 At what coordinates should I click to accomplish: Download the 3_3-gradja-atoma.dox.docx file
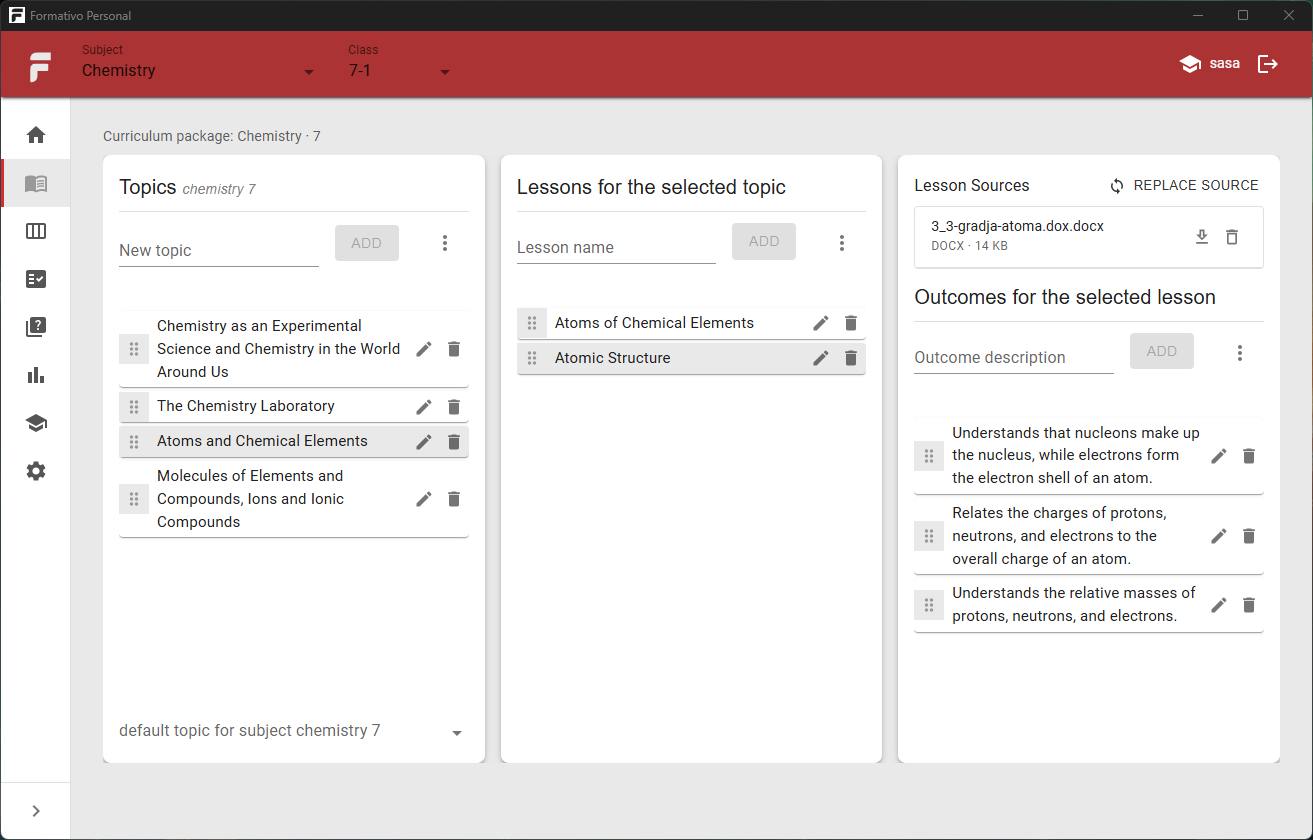click(x=1202, y=237)
